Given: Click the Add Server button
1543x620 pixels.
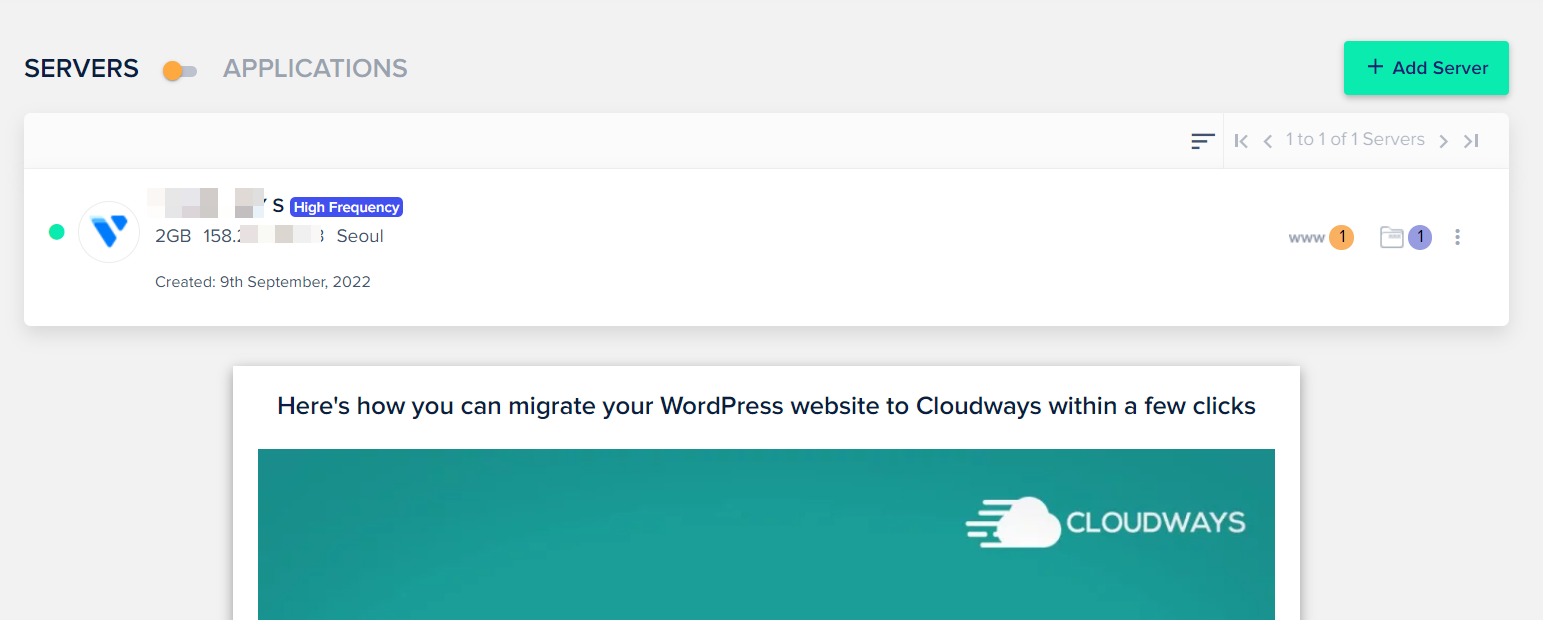Looking at the screenshot, I should (1426, 68).
